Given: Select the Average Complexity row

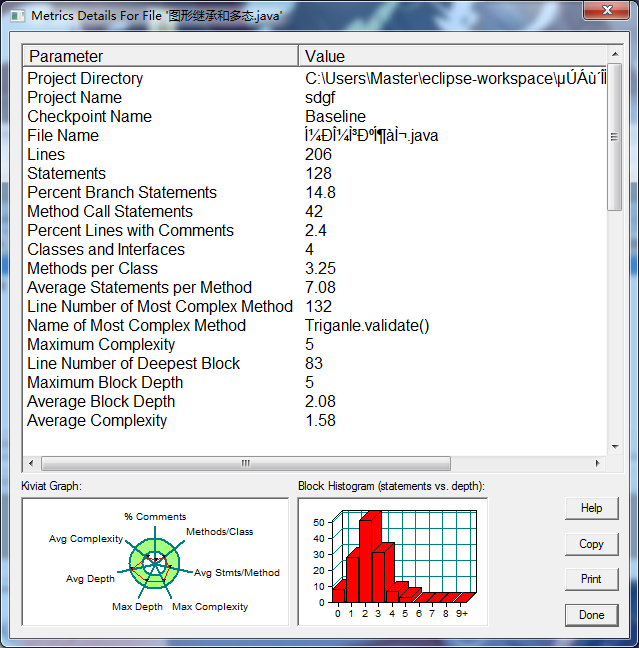Looking at the screenshot, I should (315, 421).
